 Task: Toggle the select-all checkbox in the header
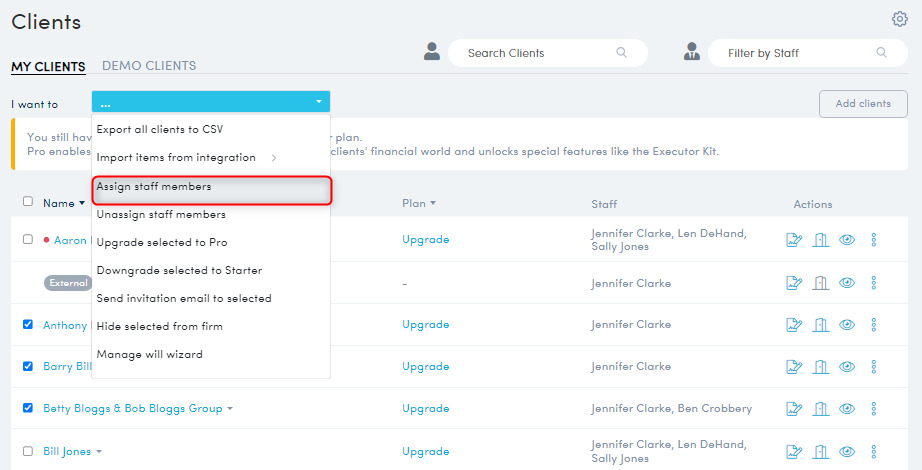(28, 202)
